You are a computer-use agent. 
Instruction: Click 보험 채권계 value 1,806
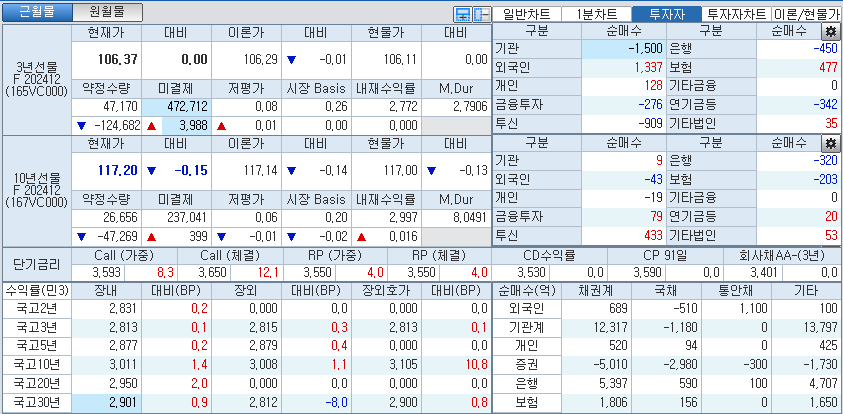614,403
